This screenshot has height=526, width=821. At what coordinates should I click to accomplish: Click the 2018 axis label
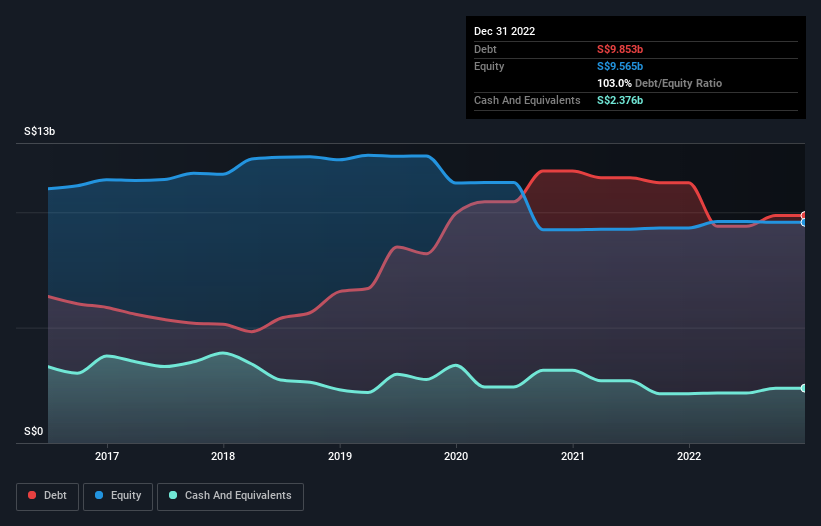click(x=223, y=456)
